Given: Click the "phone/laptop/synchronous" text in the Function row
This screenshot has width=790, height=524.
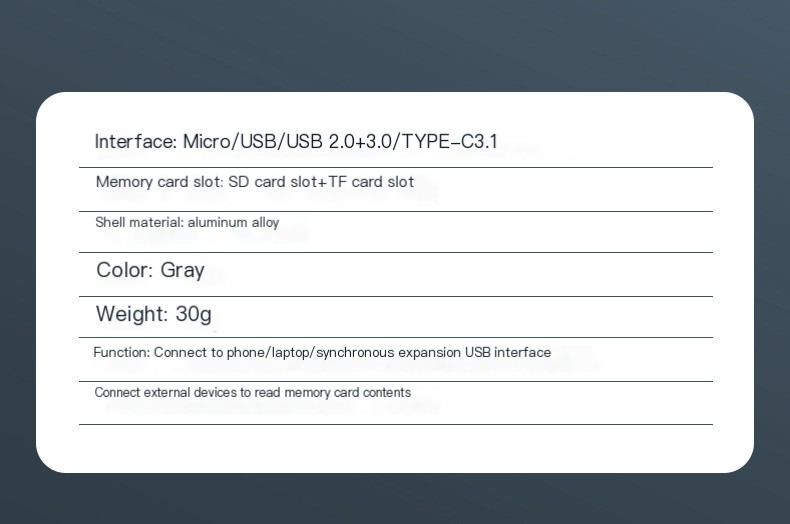Looking at the screenshot, I should [304, 353].
